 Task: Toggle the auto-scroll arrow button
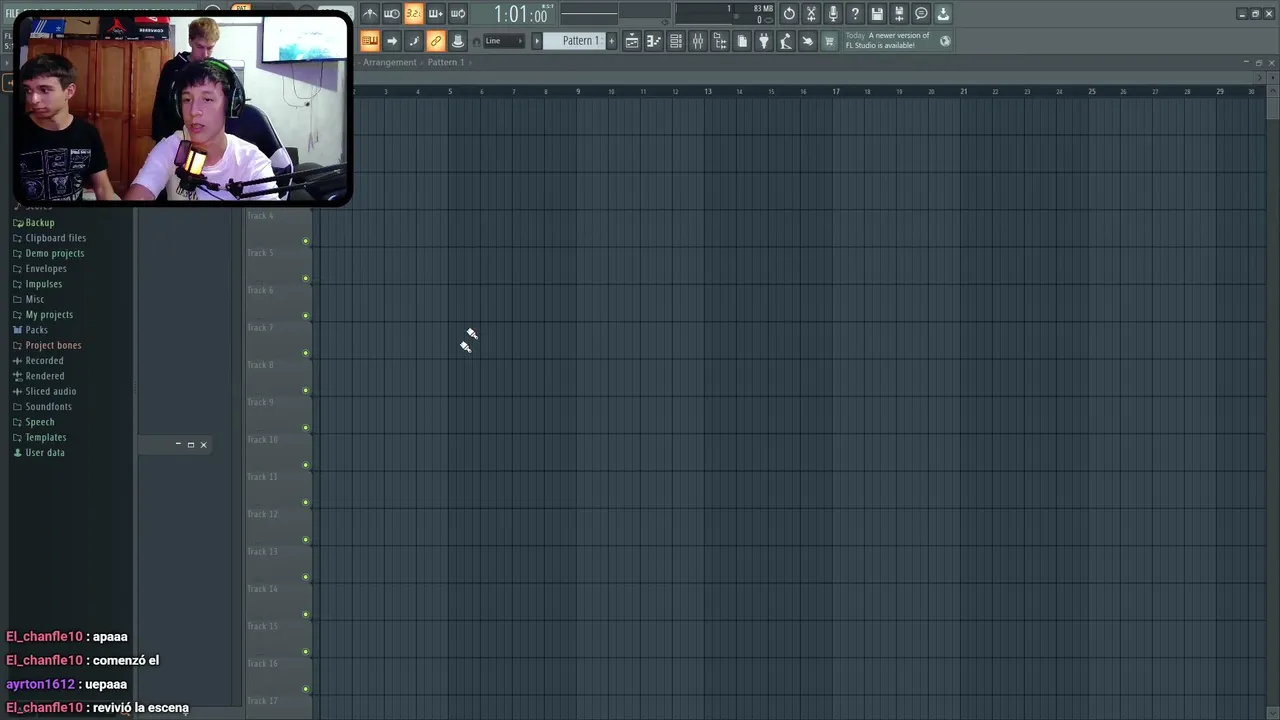pyautogui.click(x=392, y=41)
